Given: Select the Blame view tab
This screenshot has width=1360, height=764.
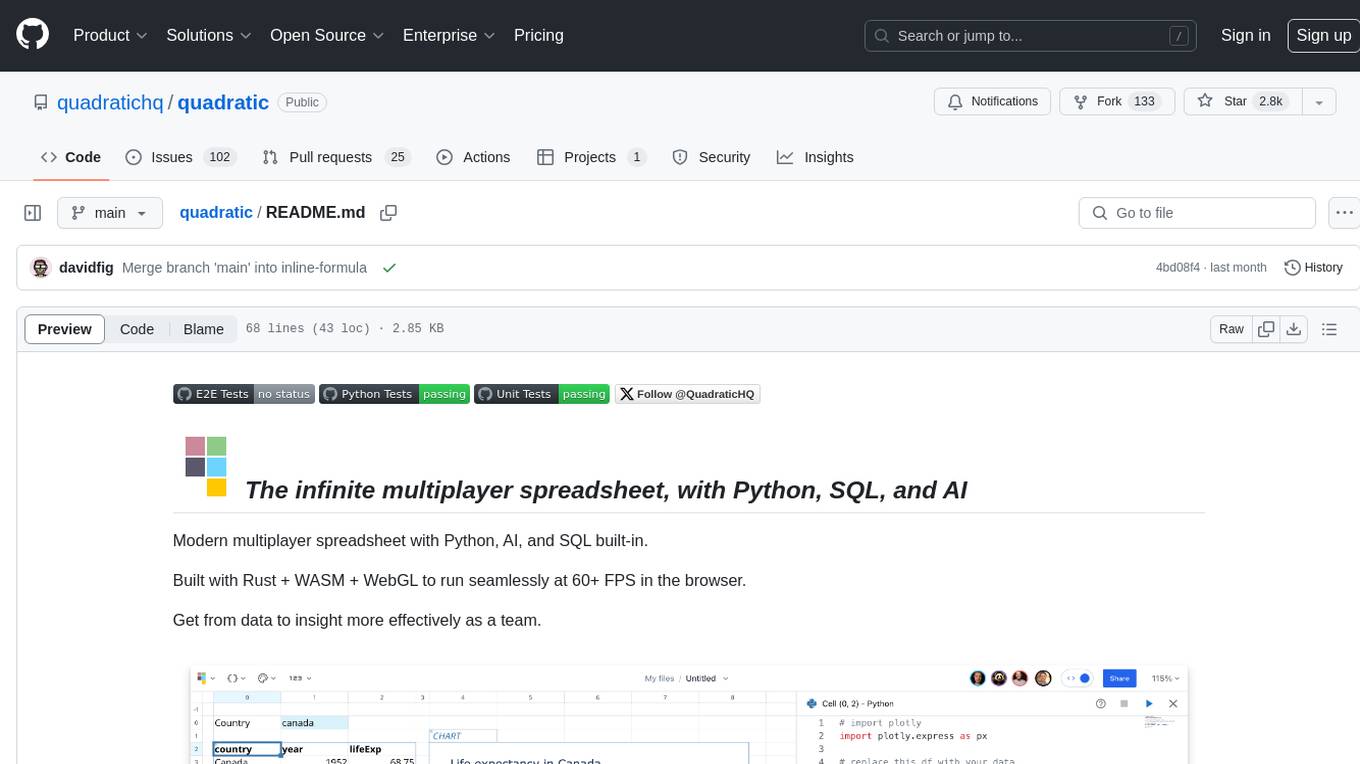Looking at the screenshot, I should click(x=203, y=329).
